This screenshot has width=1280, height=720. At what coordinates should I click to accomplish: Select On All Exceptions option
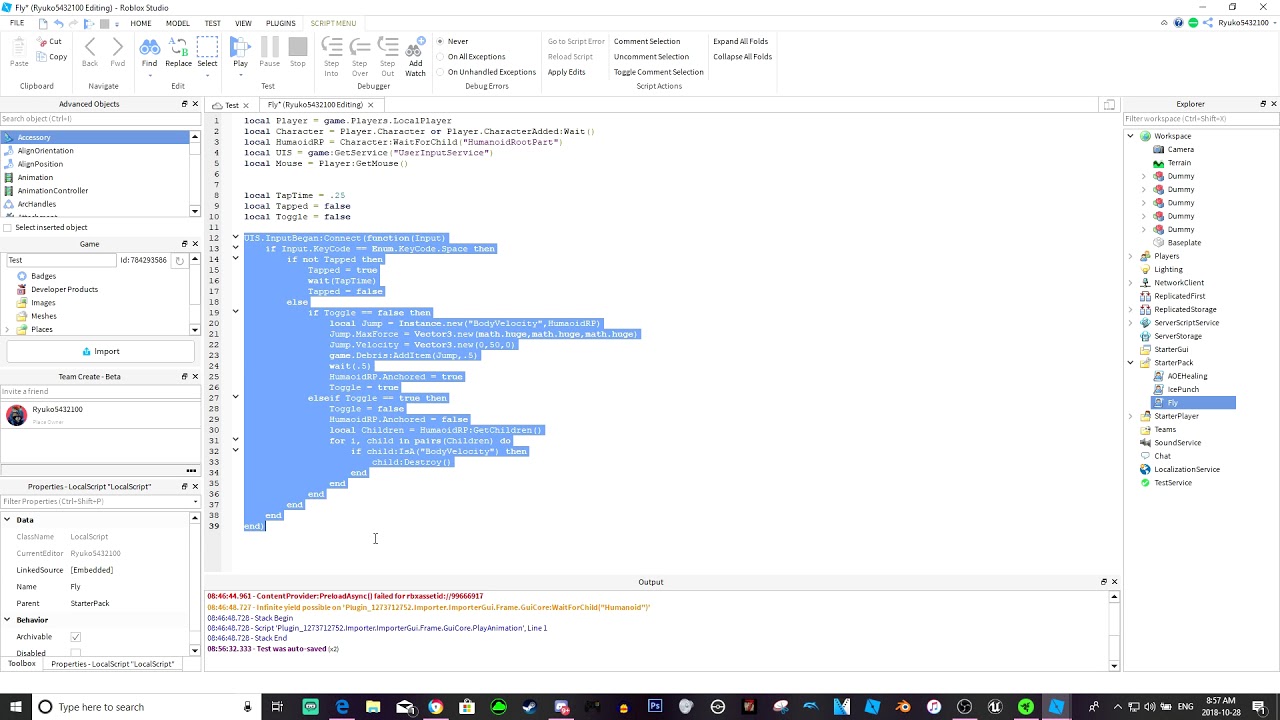coord(471,56)
